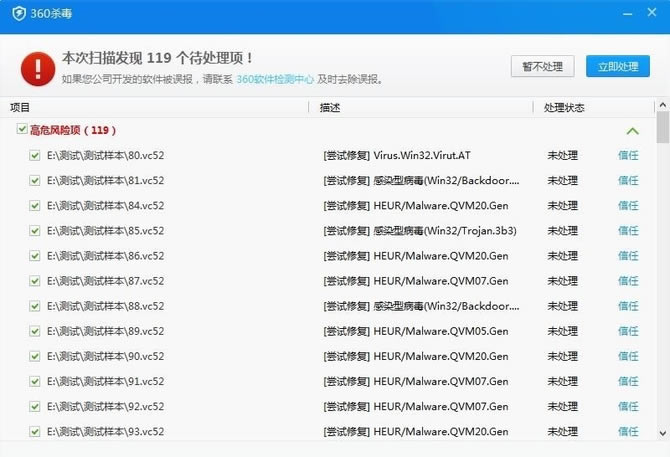670x457 pixels.
Task: Uncheck the 91.vc52 file checkbox
Action: pos(35,381)
